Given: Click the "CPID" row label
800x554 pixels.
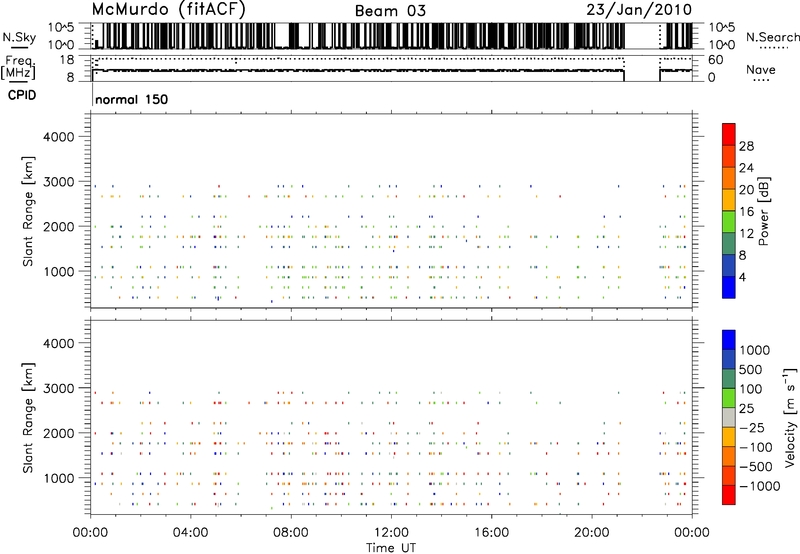Looking at the screenshot, I should [22, 95].
